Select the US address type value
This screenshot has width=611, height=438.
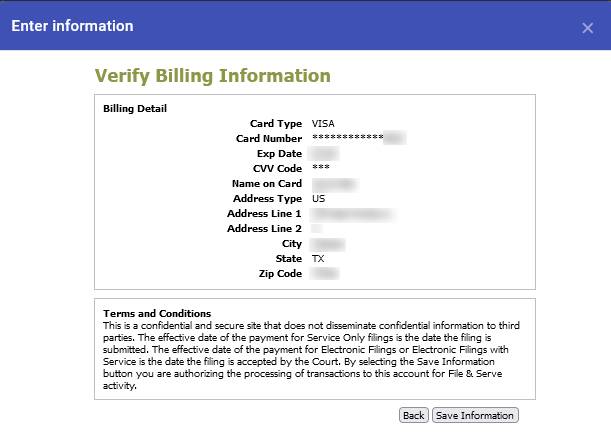[x=319, y=199]
